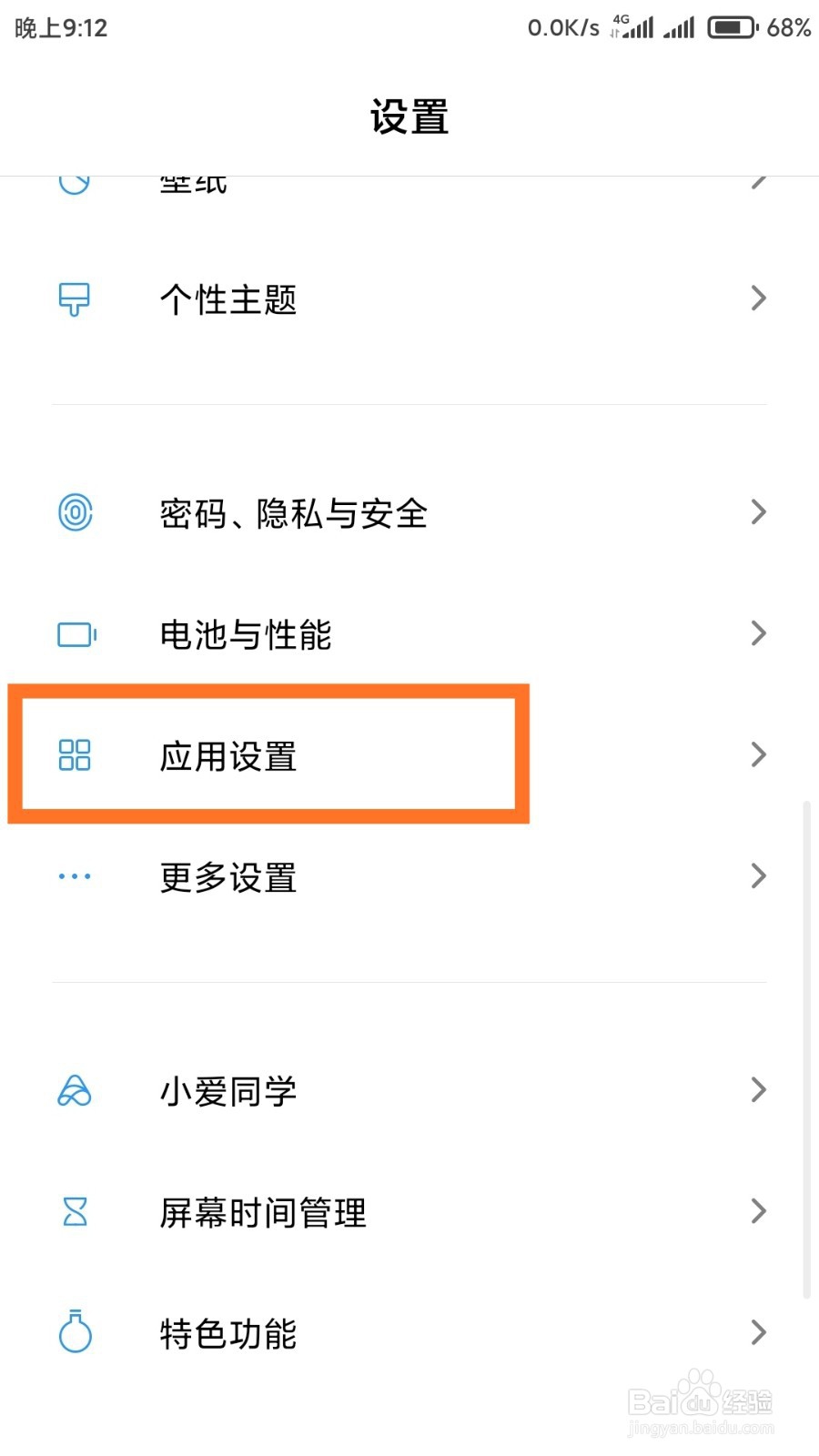The width and height of the screenshot is (819, 1456).
Task: Select the 小爱同学 assistant icon
Action: pos(75,1090)
